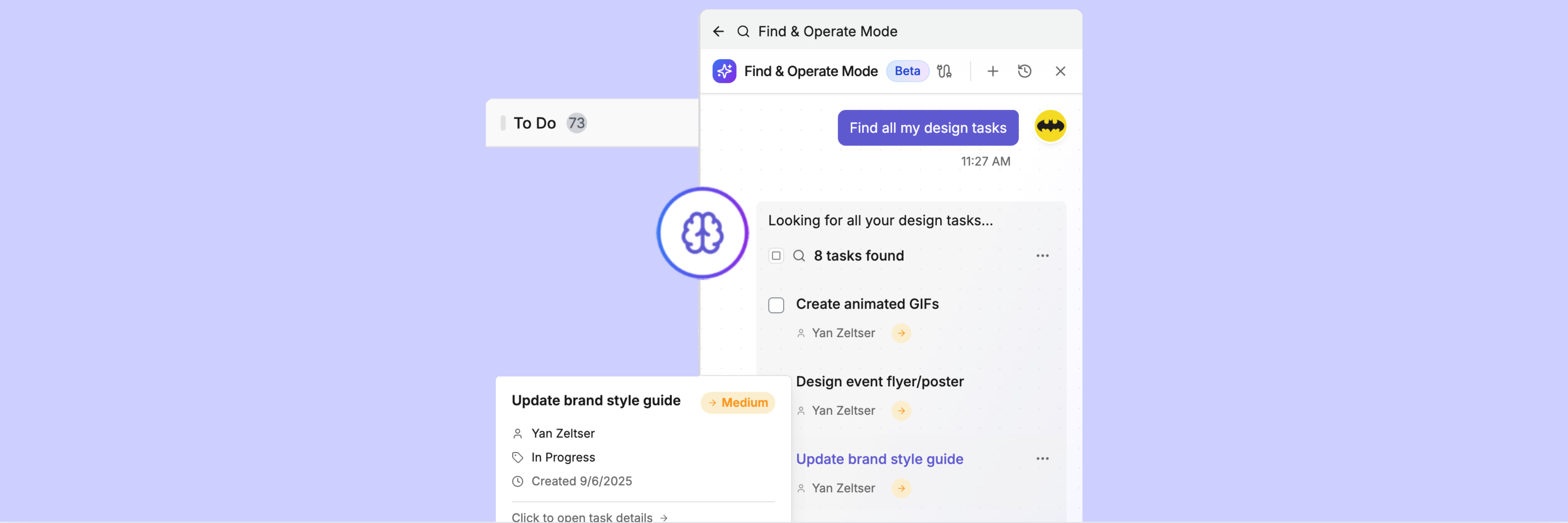Open the Create animated GIFs task

tap(867, 304)
